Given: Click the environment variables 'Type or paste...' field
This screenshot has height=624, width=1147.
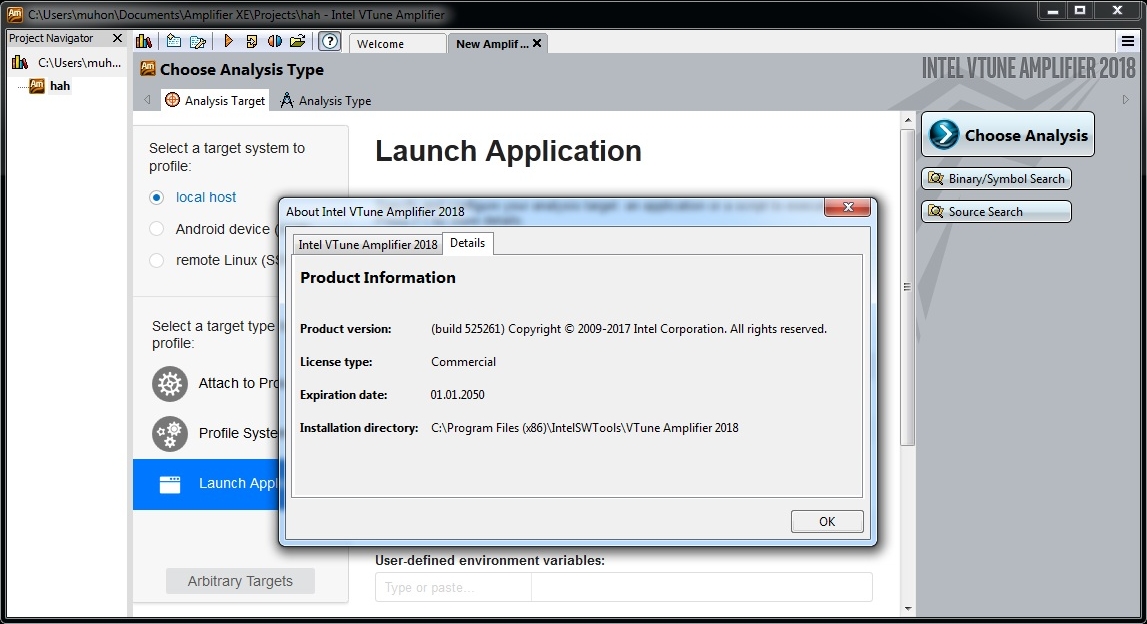Looking at the screenshot, I should tap(453, 587).
